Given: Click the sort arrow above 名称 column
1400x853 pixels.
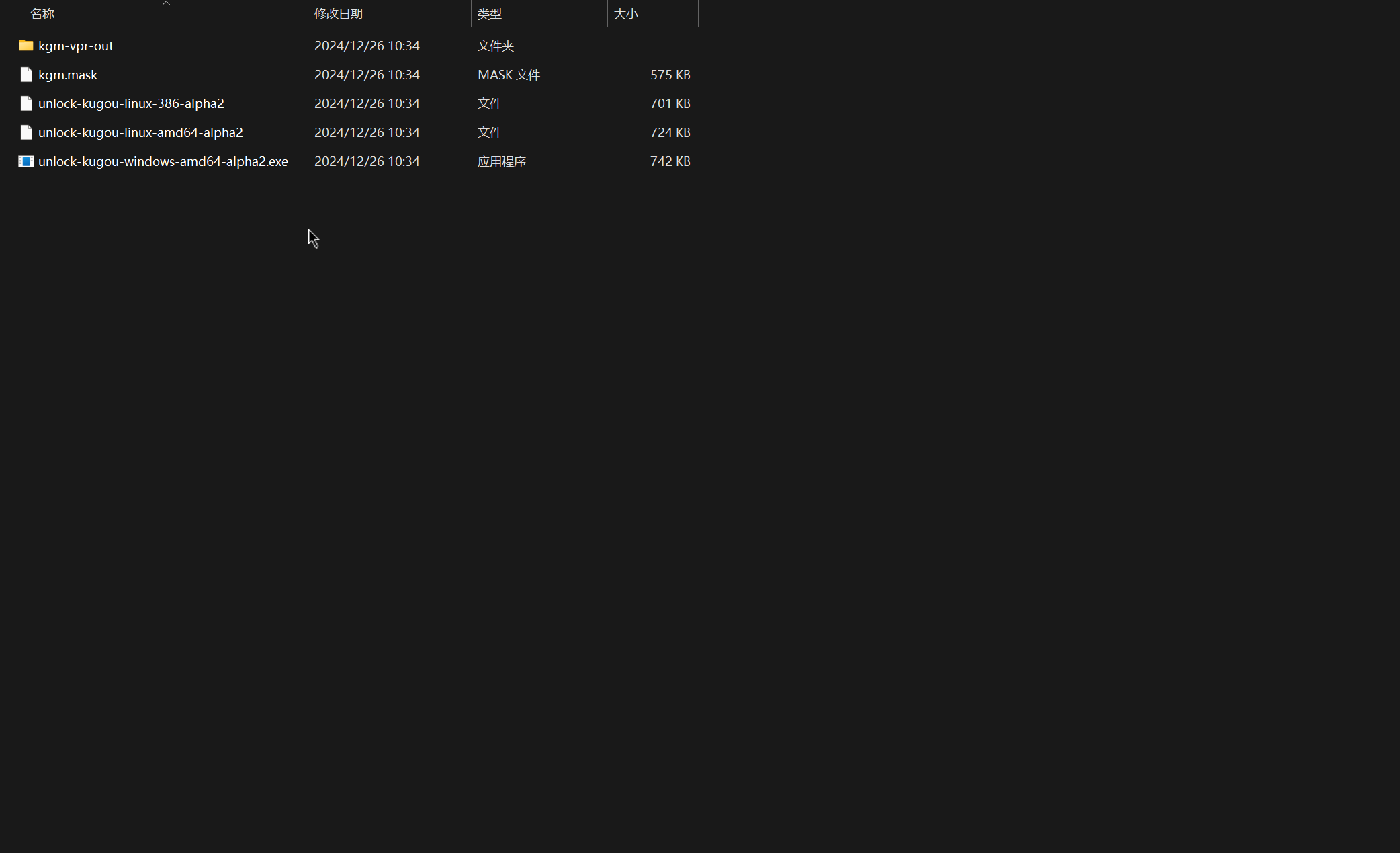Looking at the screenshot, I should click(x=166, y=3).
